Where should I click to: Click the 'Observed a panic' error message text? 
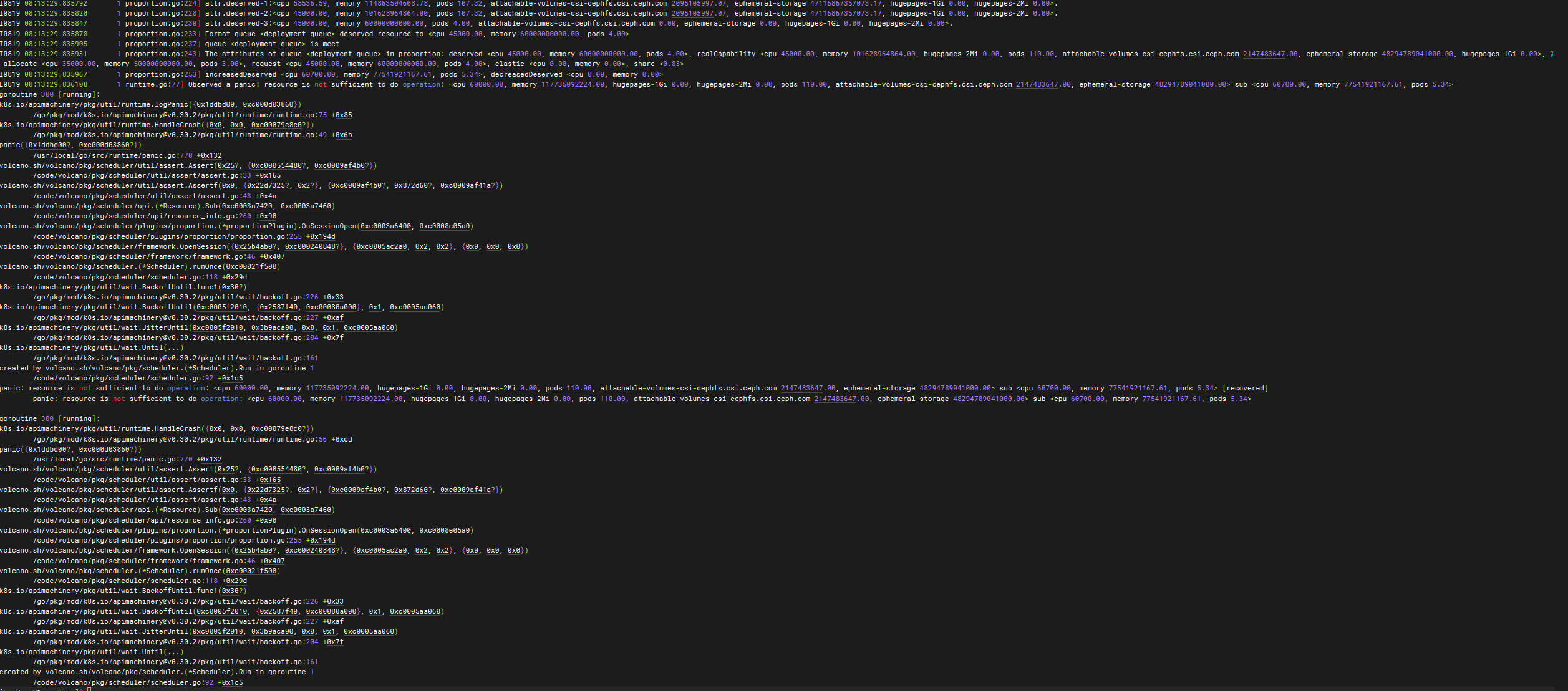point(221,85)
